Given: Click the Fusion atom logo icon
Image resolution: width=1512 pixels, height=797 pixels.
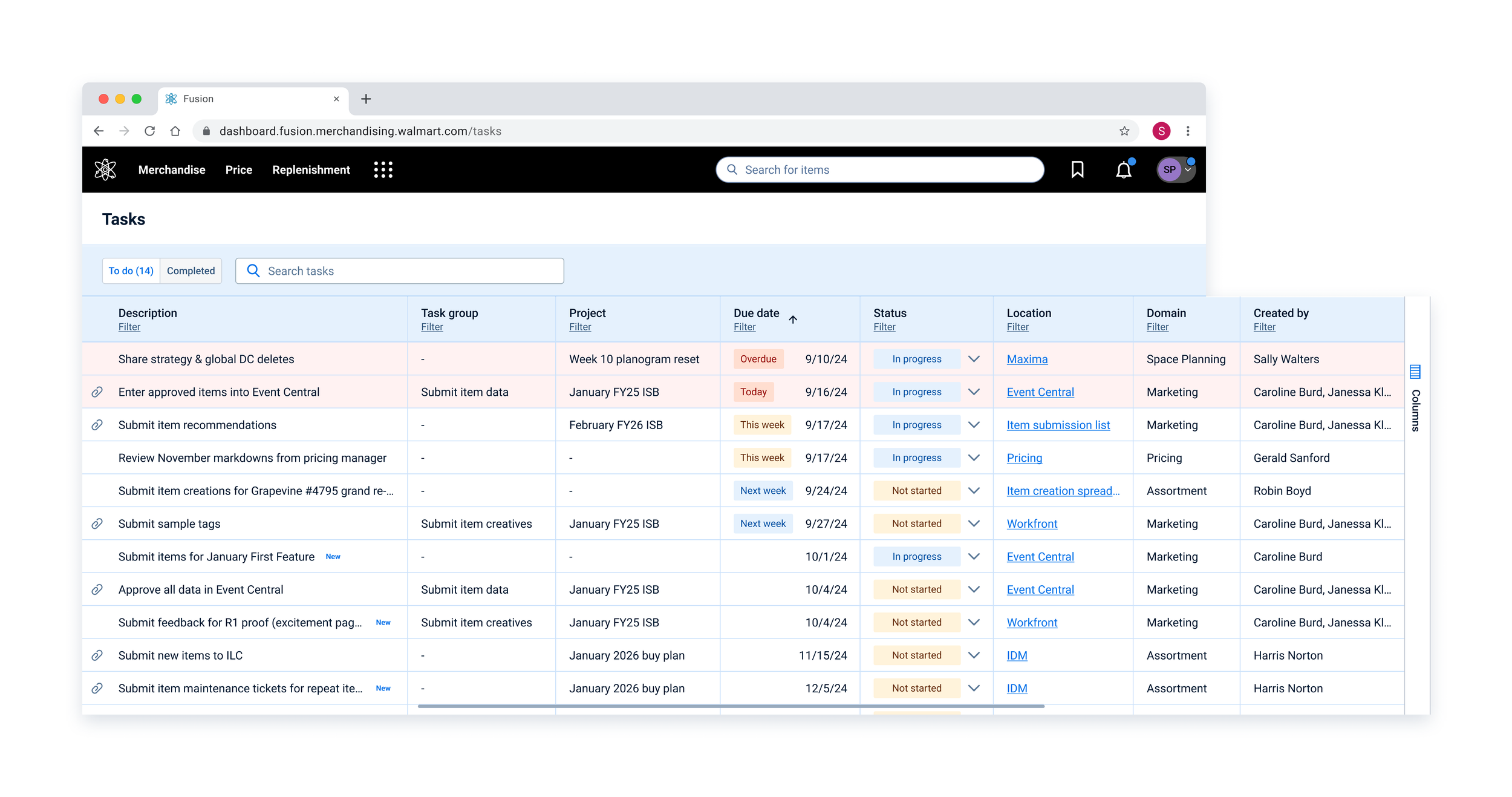Looking at the screenshot, I should (x=105, y=169).
